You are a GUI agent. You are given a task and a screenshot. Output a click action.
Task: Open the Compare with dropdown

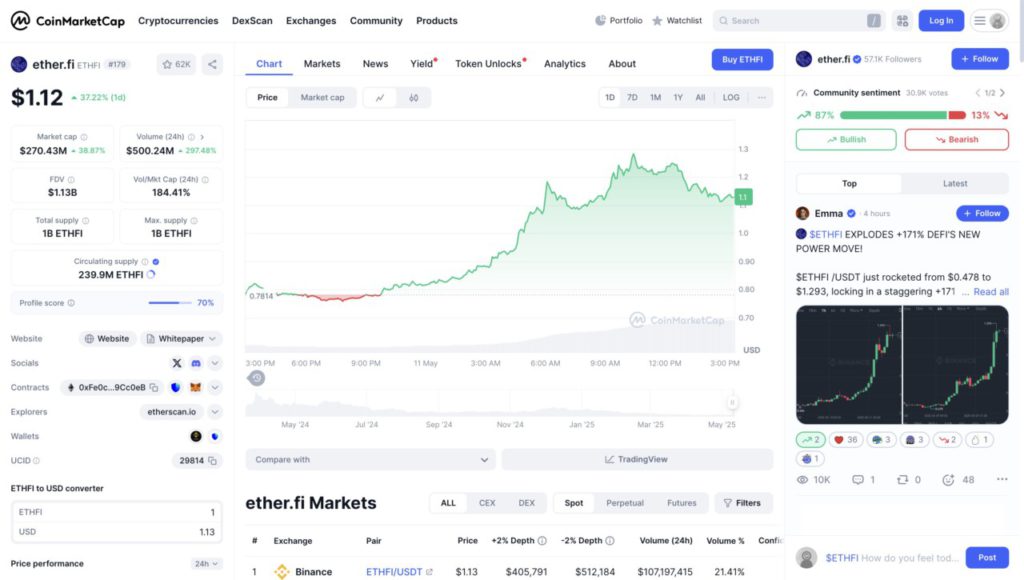pos(370,460)
